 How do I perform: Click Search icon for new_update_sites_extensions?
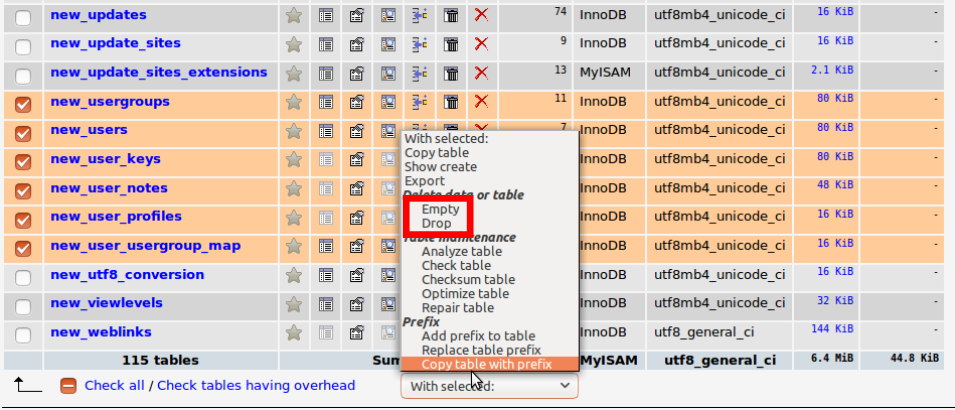coord(388,73)
